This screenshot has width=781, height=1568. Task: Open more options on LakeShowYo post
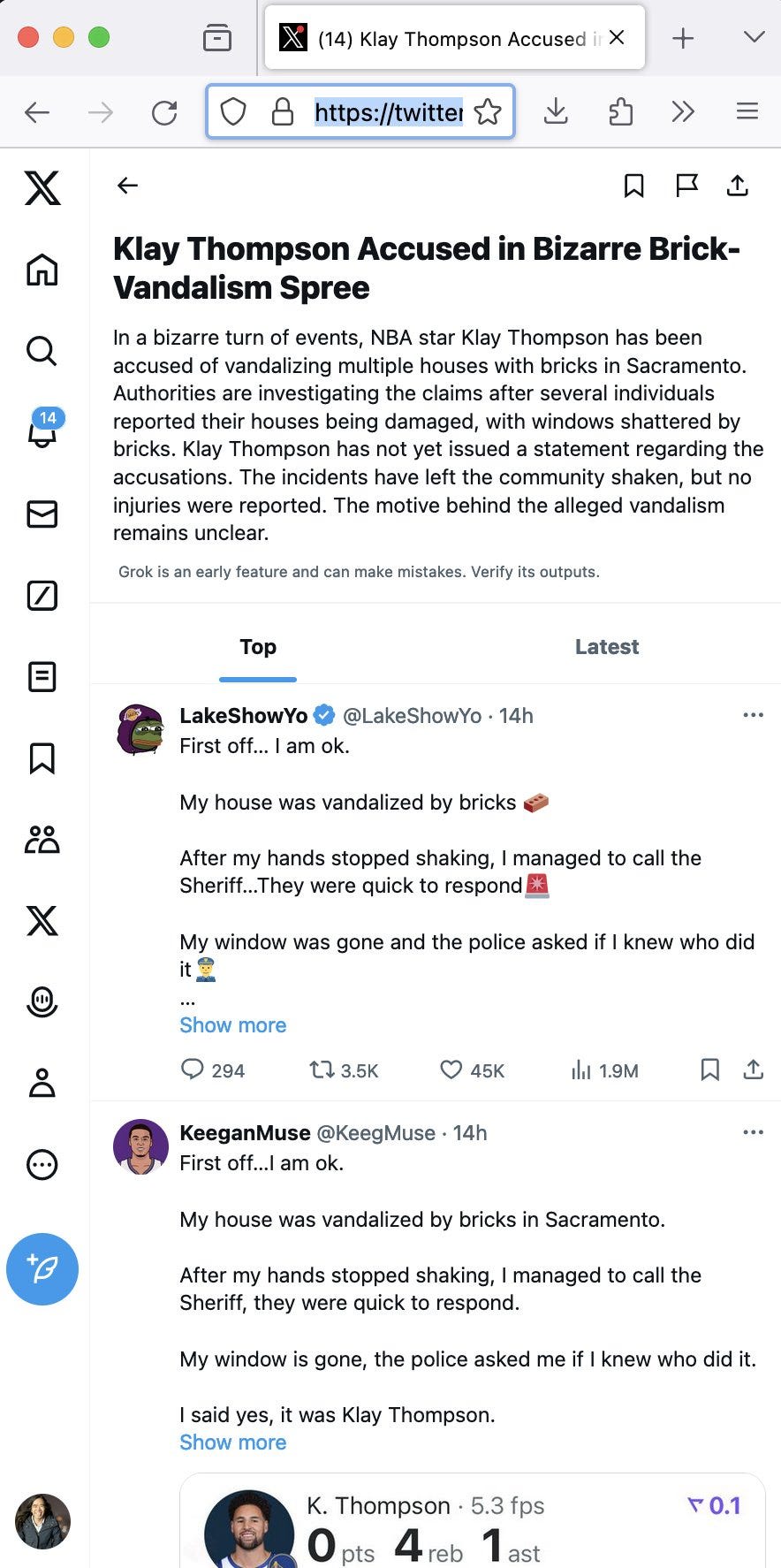753,715
